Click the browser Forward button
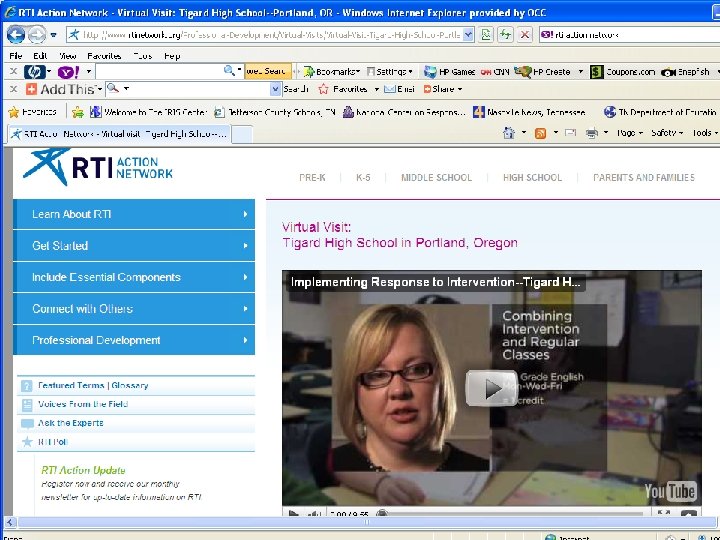The image size is (720, 540). tap(37, 34)
